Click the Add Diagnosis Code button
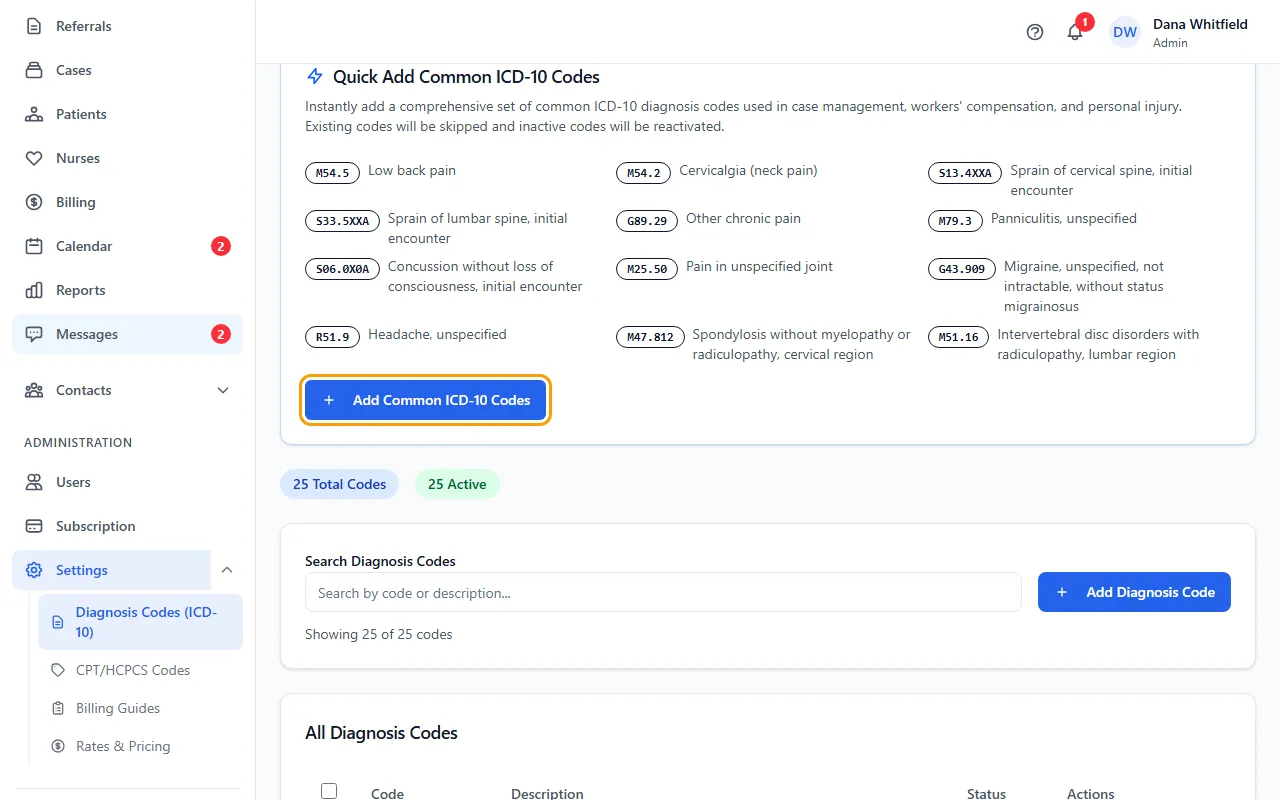1280x800 pixels. point(1134,592)
